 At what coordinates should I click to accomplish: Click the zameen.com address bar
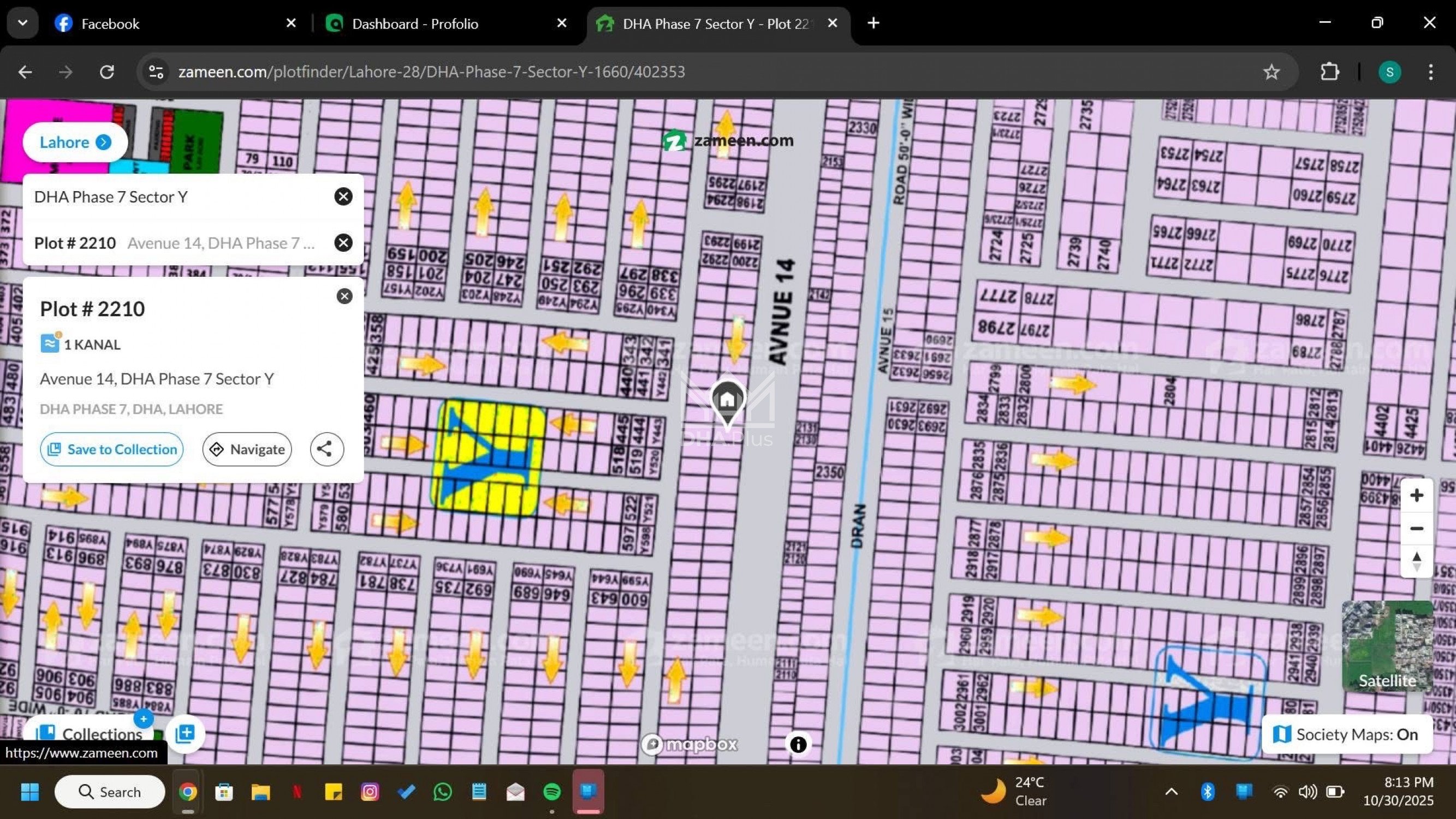point(431,72)
